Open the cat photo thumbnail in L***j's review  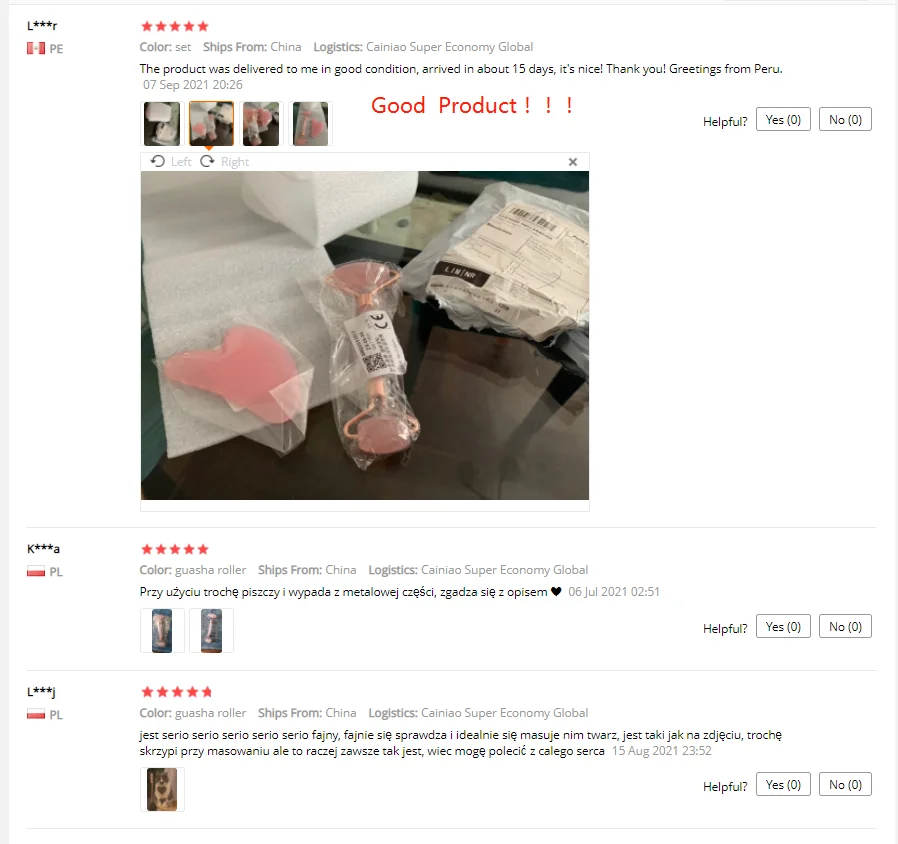[162, 789]
